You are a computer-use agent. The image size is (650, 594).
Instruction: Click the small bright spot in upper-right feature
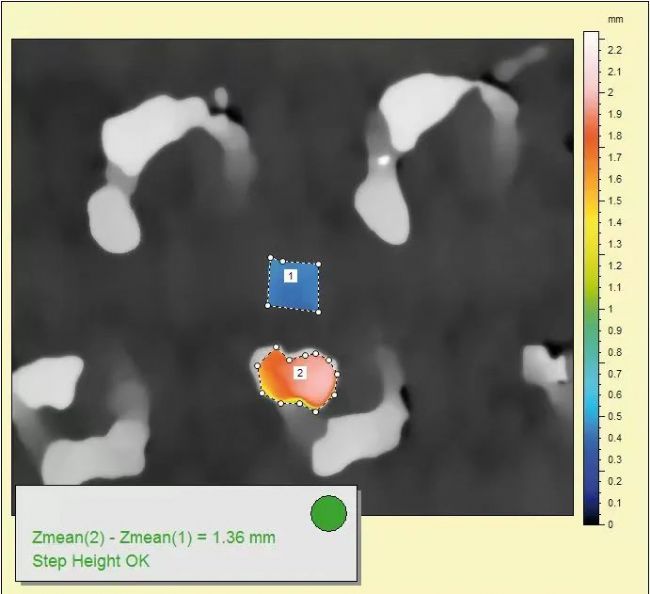tap(382, 159)
